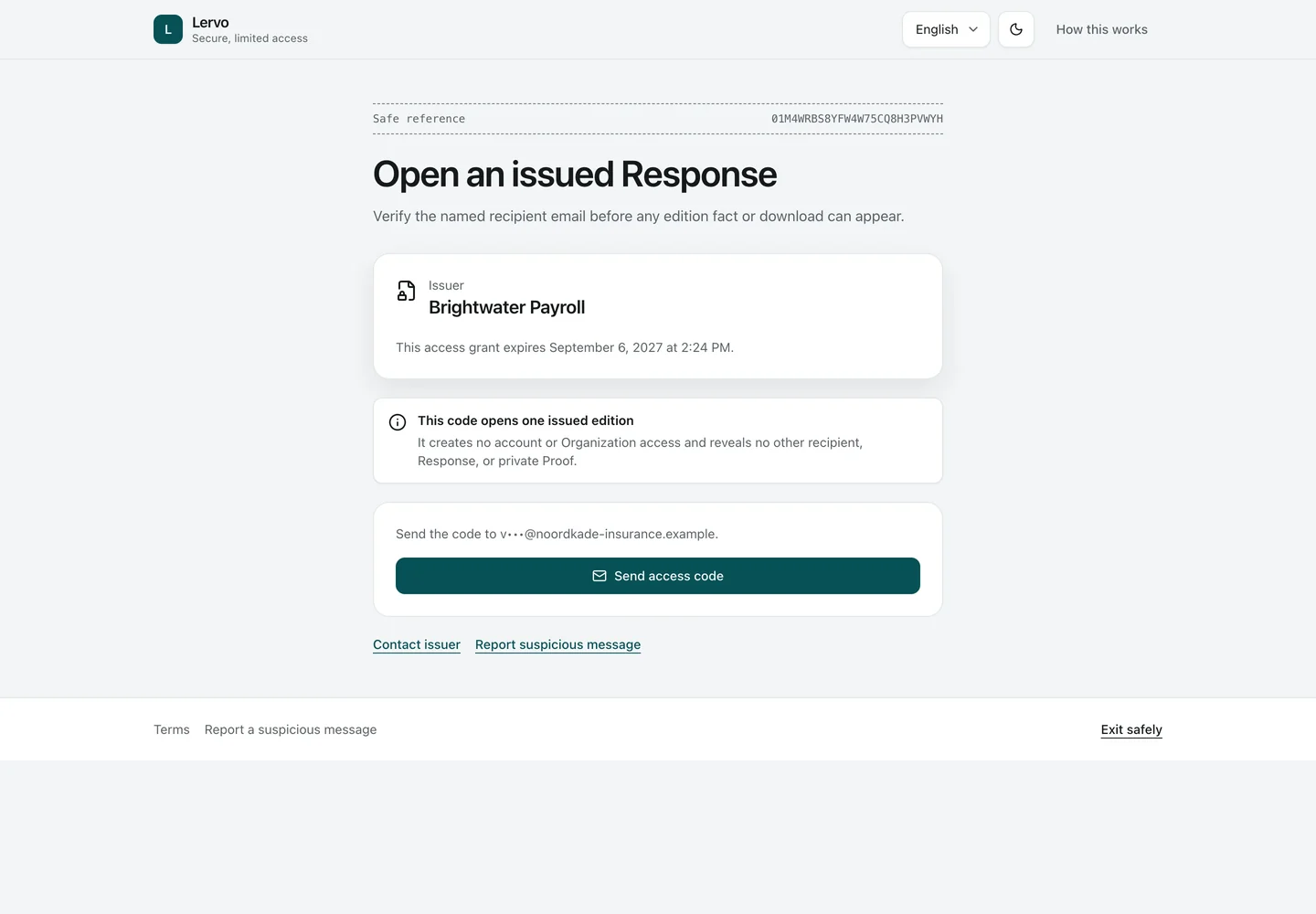
Task: Open the Contact issuer link
Action: 417,644
